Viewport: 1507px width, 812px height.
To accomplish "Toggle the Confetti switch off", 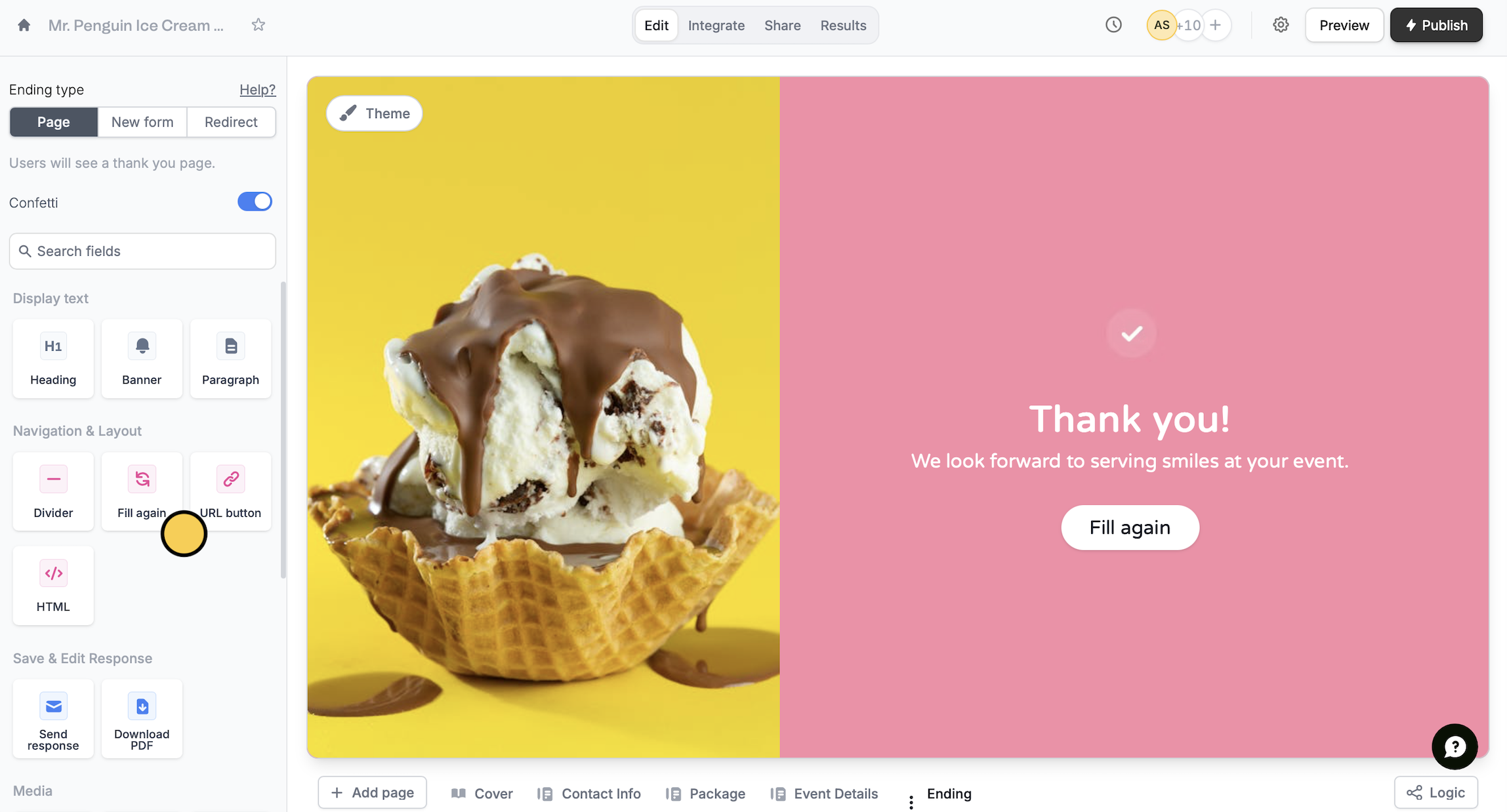I will tap(255, 201).
